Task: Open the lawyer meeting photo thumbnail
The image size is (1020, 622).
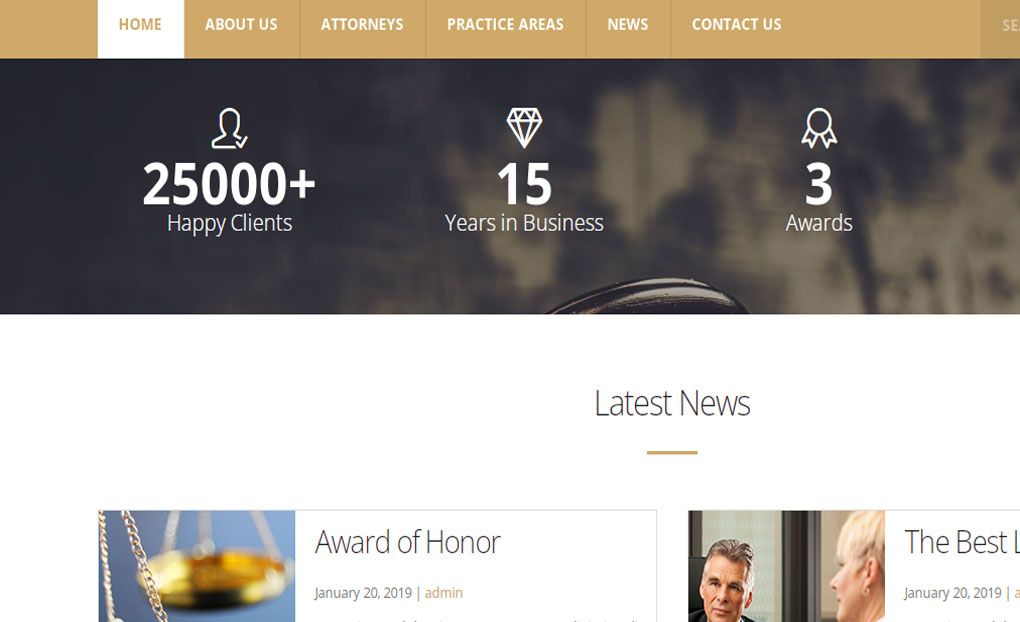Action: point(786,566)
